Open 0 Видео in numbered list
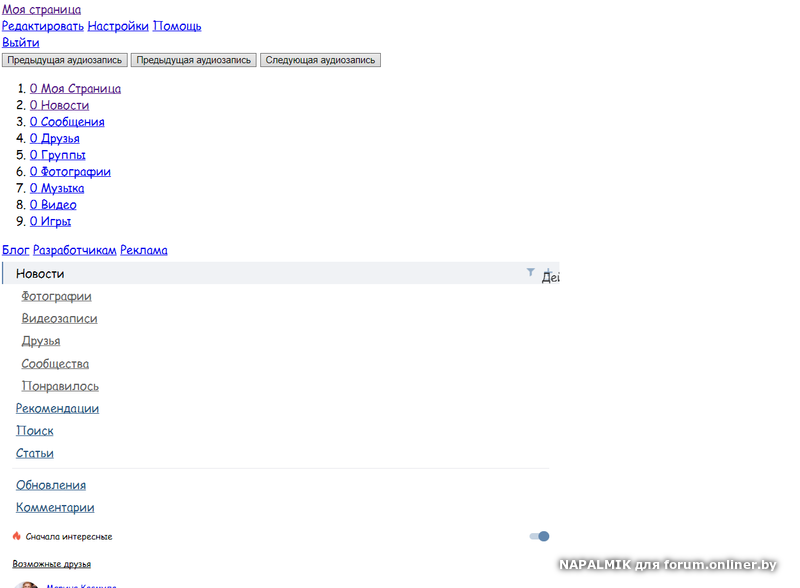This screenshot has height=588, width=800. pos(53,205)
